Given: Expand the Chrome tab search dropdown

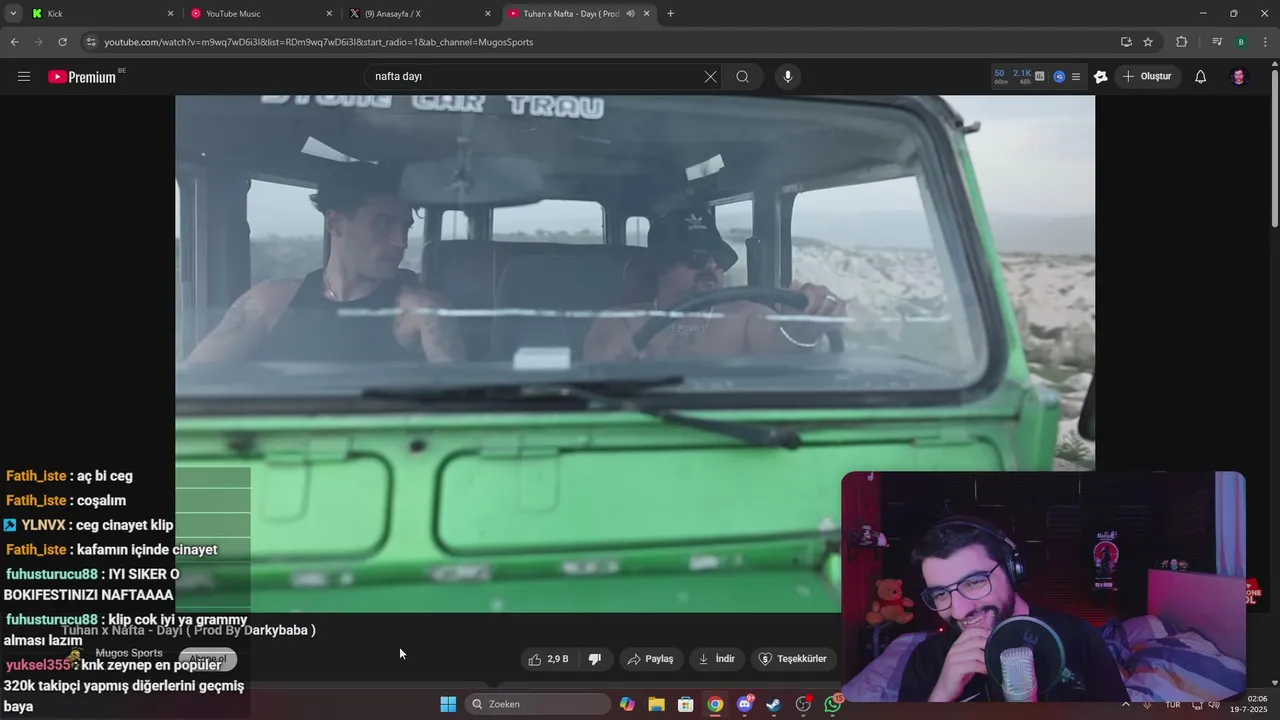Looking at the screenshot, I should coord(13,14).
